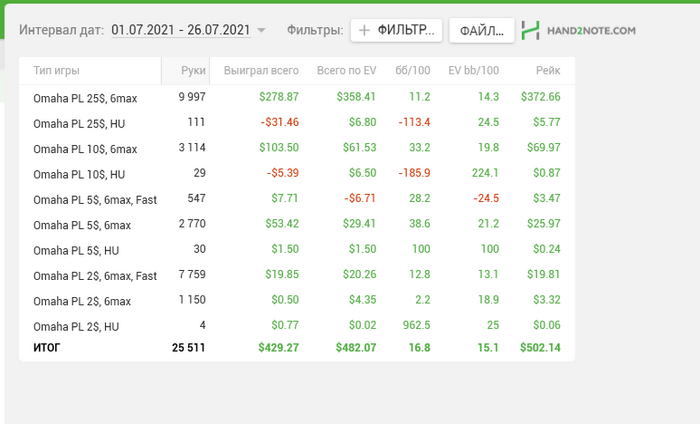Sort by Рейк column header

click(x=548, y=71)
